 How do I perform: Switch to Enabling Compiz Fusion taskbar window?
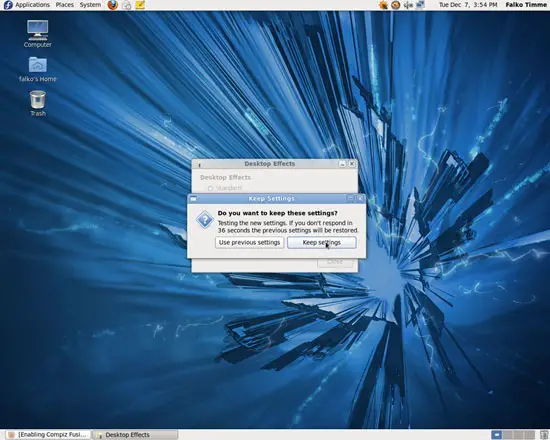pyautogui.click(x=48, y=435)
